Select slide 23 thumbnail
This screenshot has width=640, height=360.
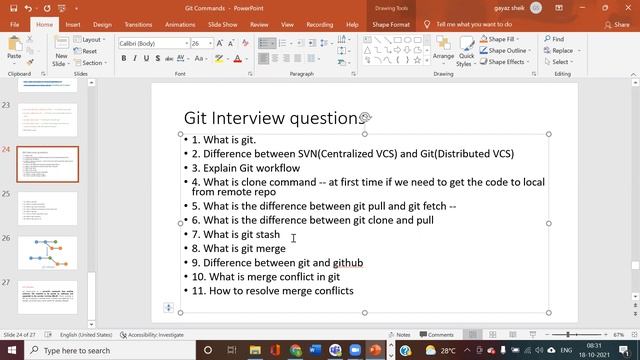(47, 120)
